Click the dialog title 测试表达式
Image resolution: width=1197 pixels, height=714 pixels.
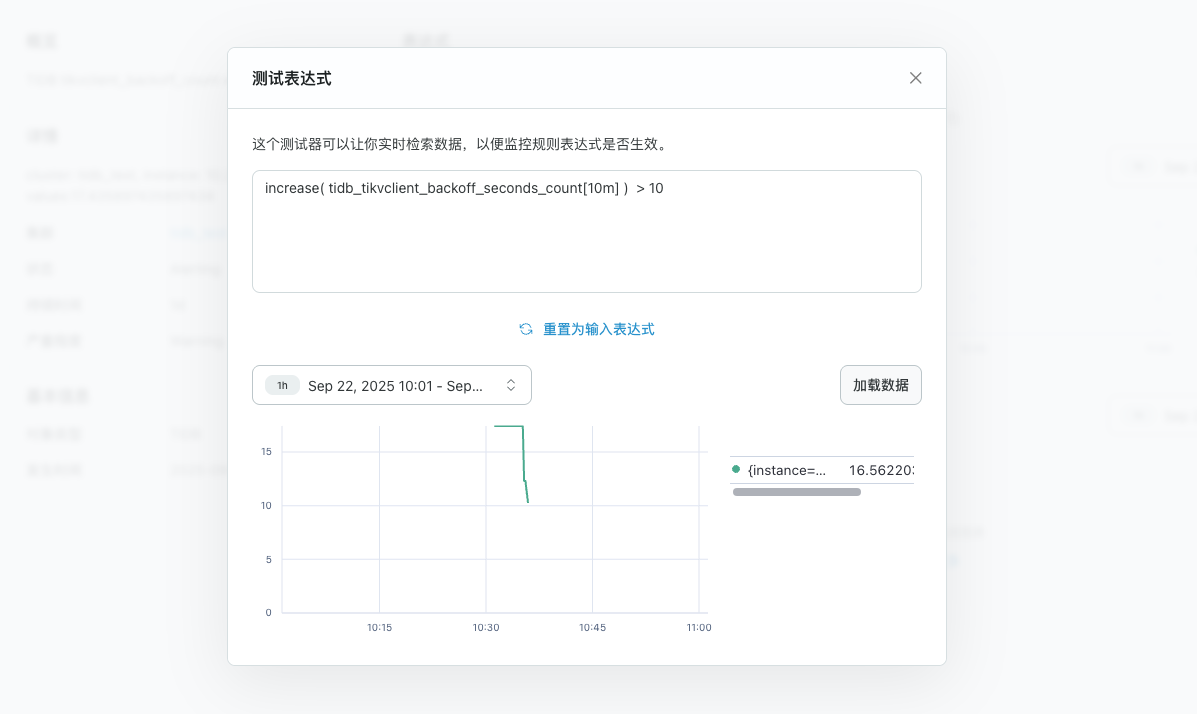click(x=291, y=78)
